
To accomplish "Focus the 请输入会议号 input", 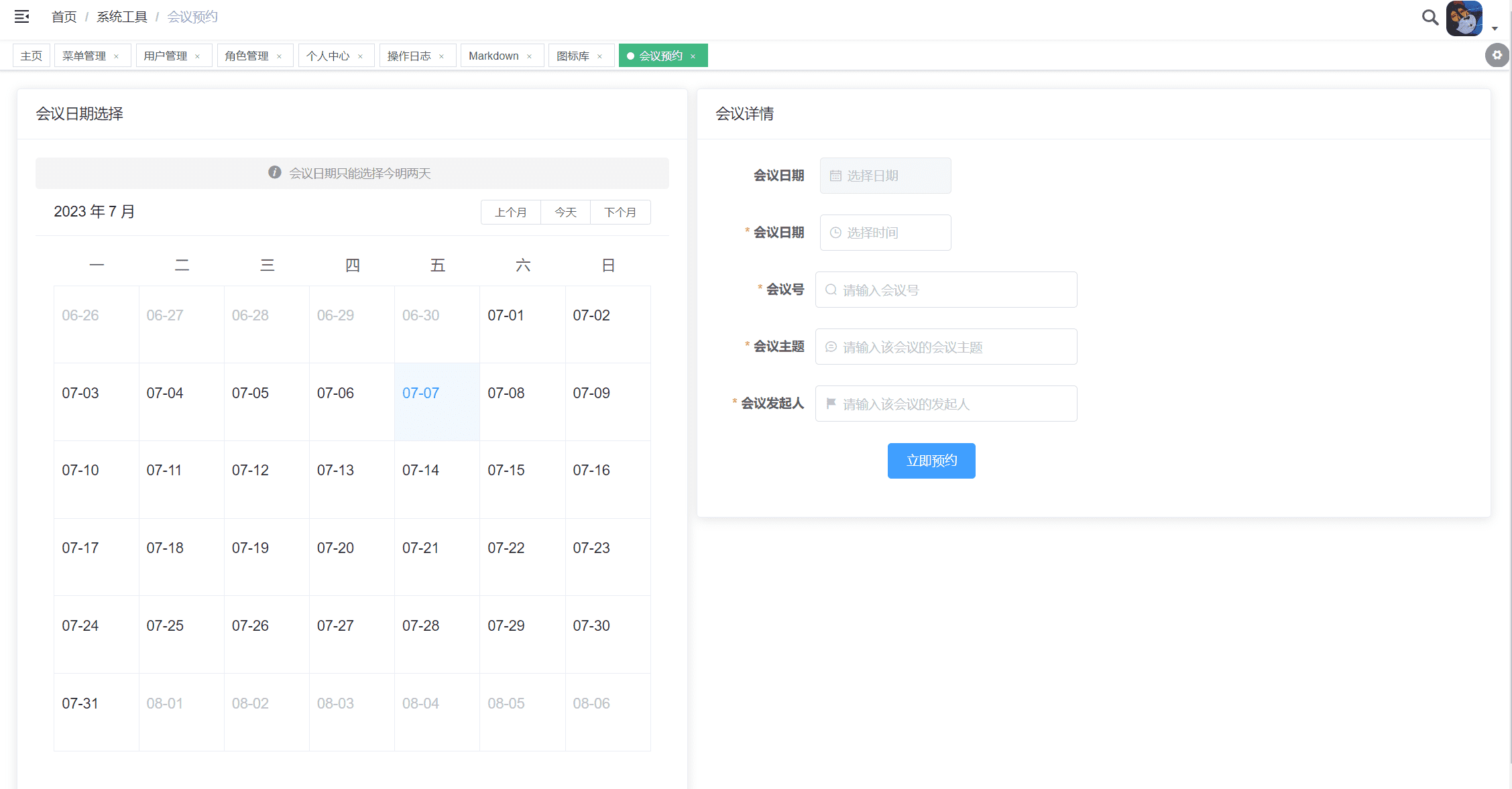I will 946,290.
